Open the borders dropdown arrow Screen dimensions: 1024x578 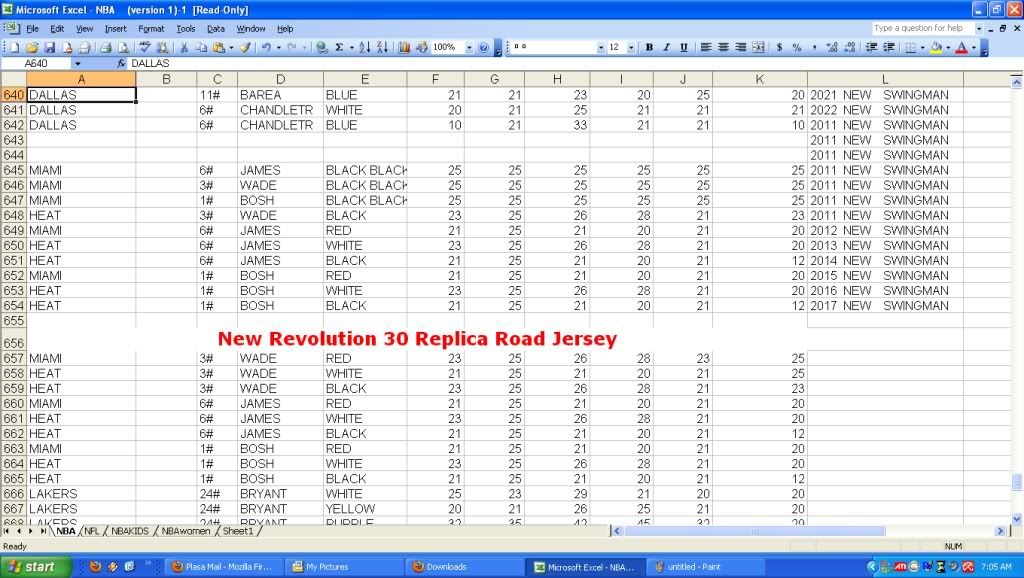pyautogui.click(x=922, y=47)
